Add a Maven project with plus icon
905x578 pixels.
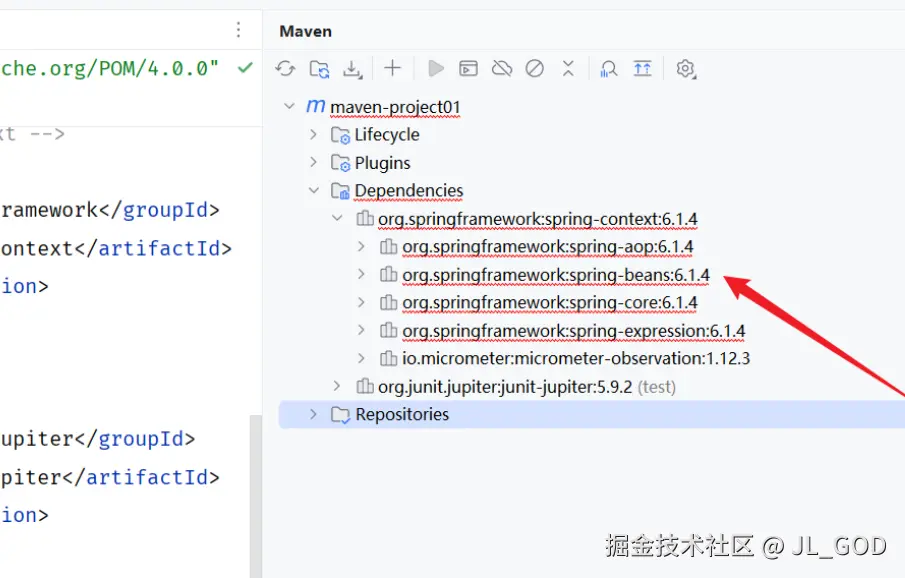tap(392, 68)
